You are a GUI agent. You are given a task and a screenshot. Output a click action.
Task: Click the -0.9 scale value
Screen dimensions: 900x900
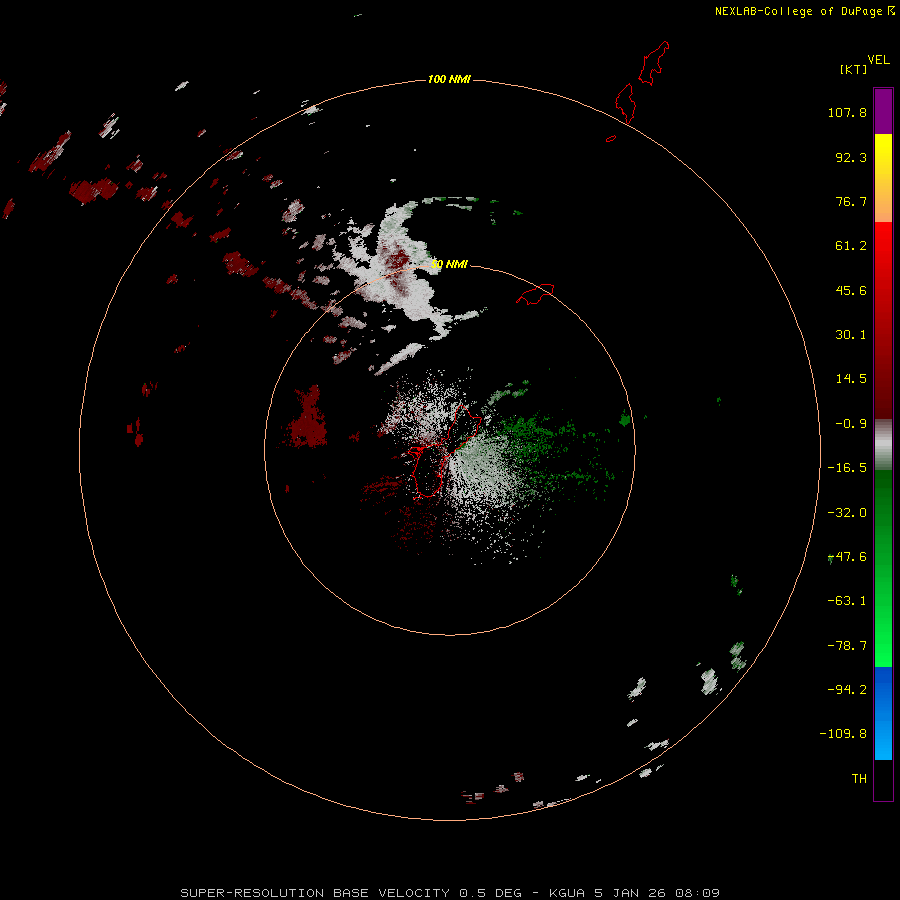pos(851,424)
